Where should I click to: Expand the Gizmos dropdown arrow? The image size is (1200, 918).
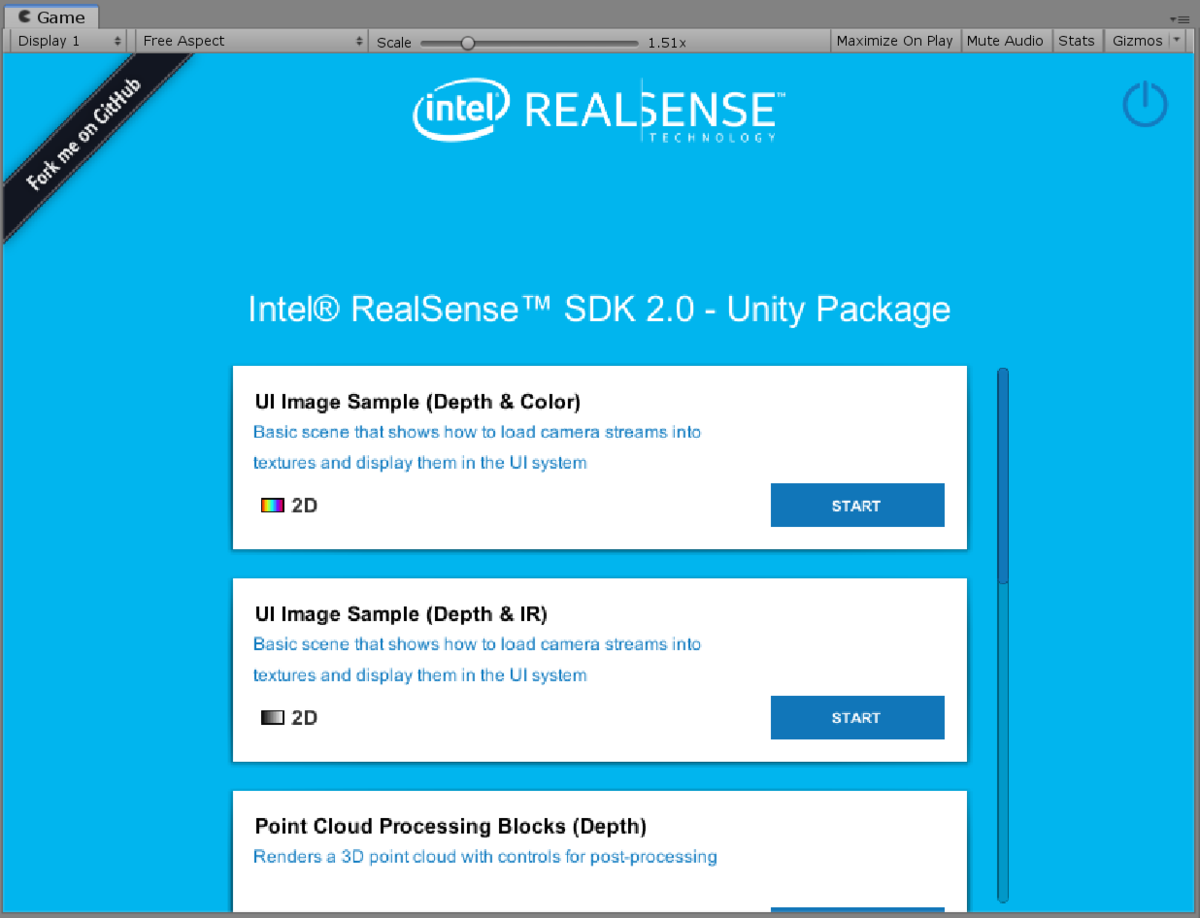(x=1177, y=41)
